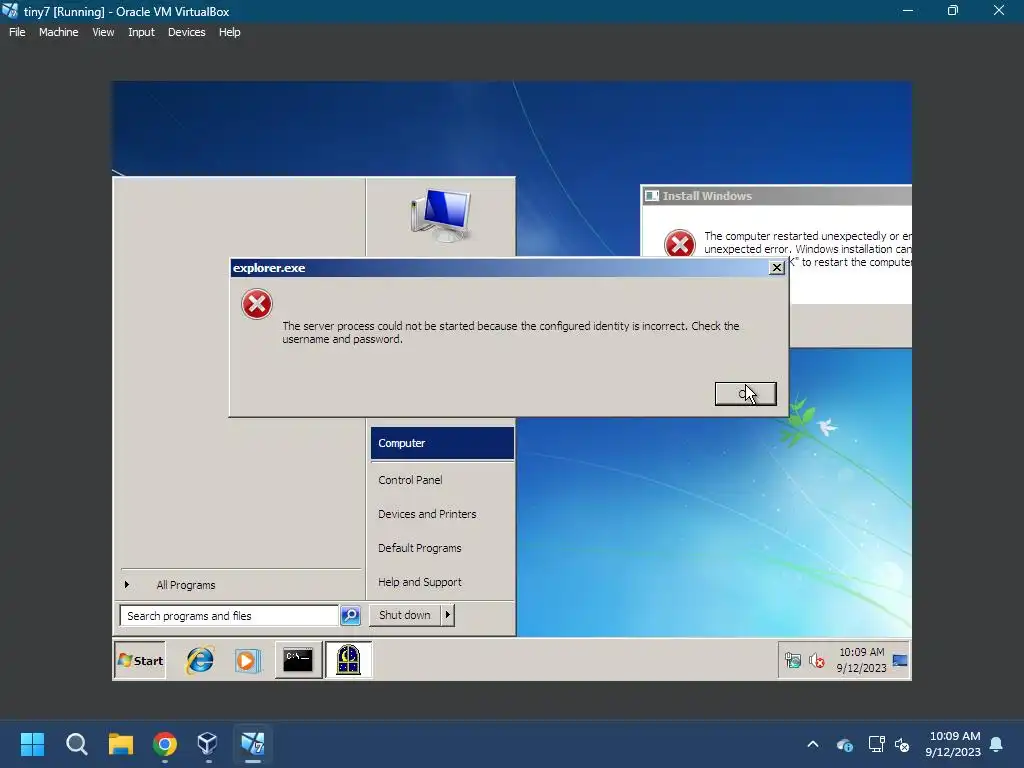Click the host network tray icon
Screen dimensions: 1024x768
876,744
